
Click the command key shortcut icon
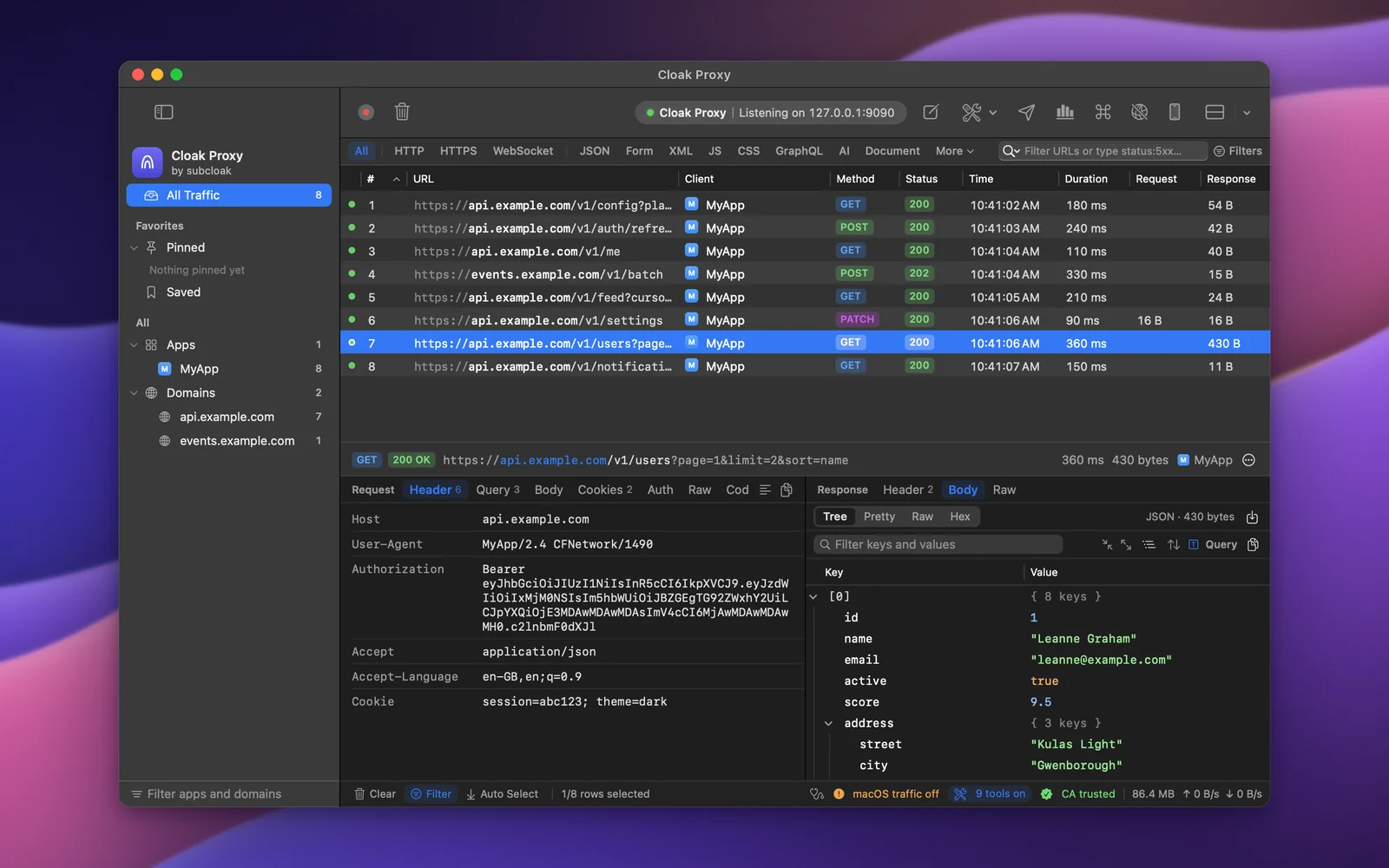(1103, 112)
